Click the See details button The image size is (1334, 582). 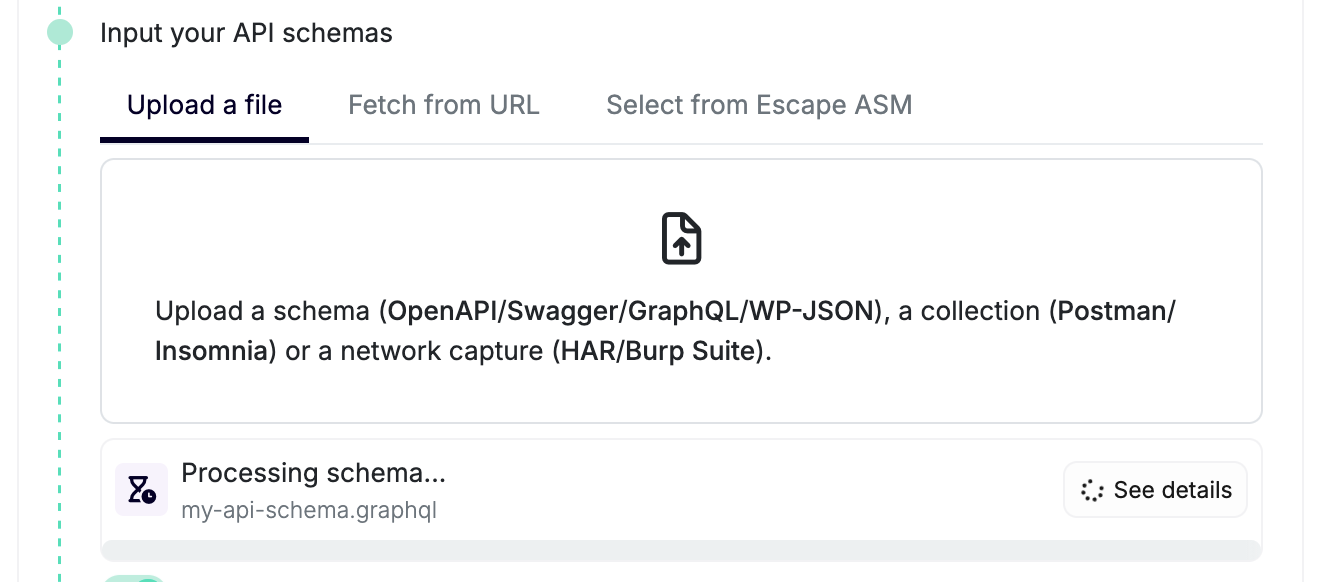click(x=1155, y=490)
